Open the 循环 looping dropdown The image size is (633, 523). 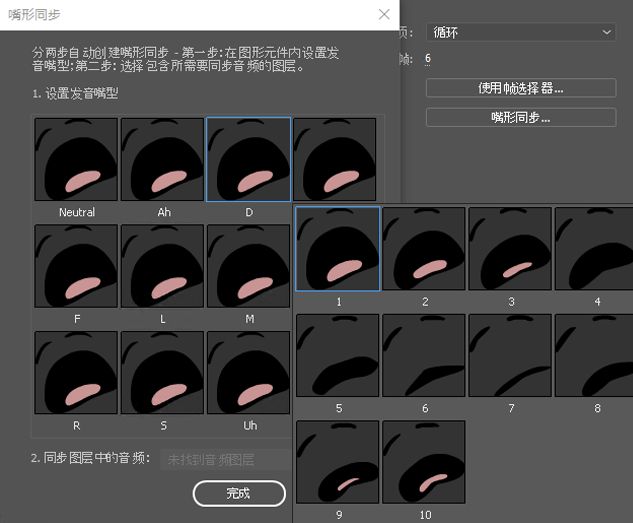[x=521, y=32]
